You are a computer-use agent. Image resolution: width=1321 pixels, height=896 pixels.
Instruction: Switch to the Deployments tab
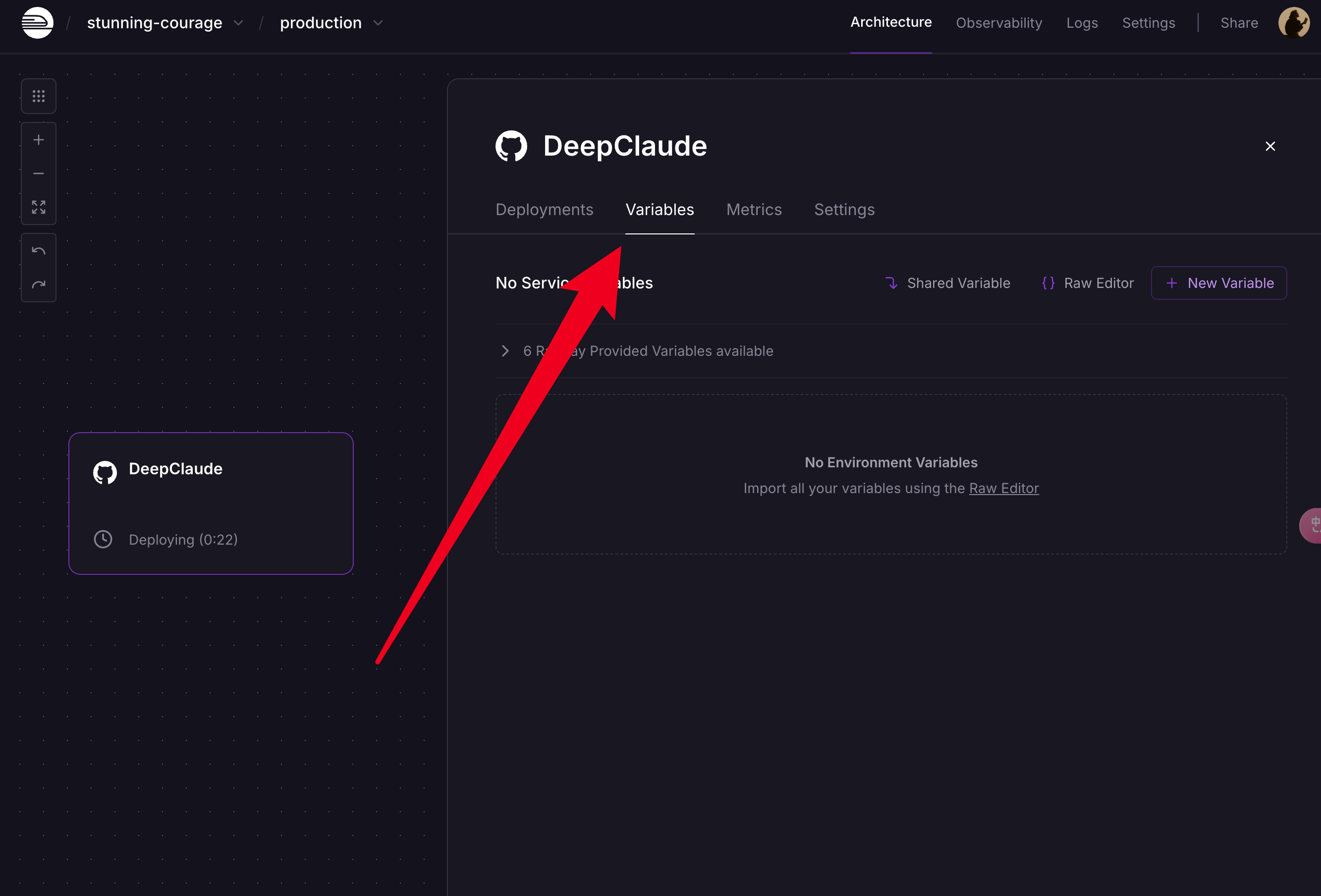click(x=544, y=209)
